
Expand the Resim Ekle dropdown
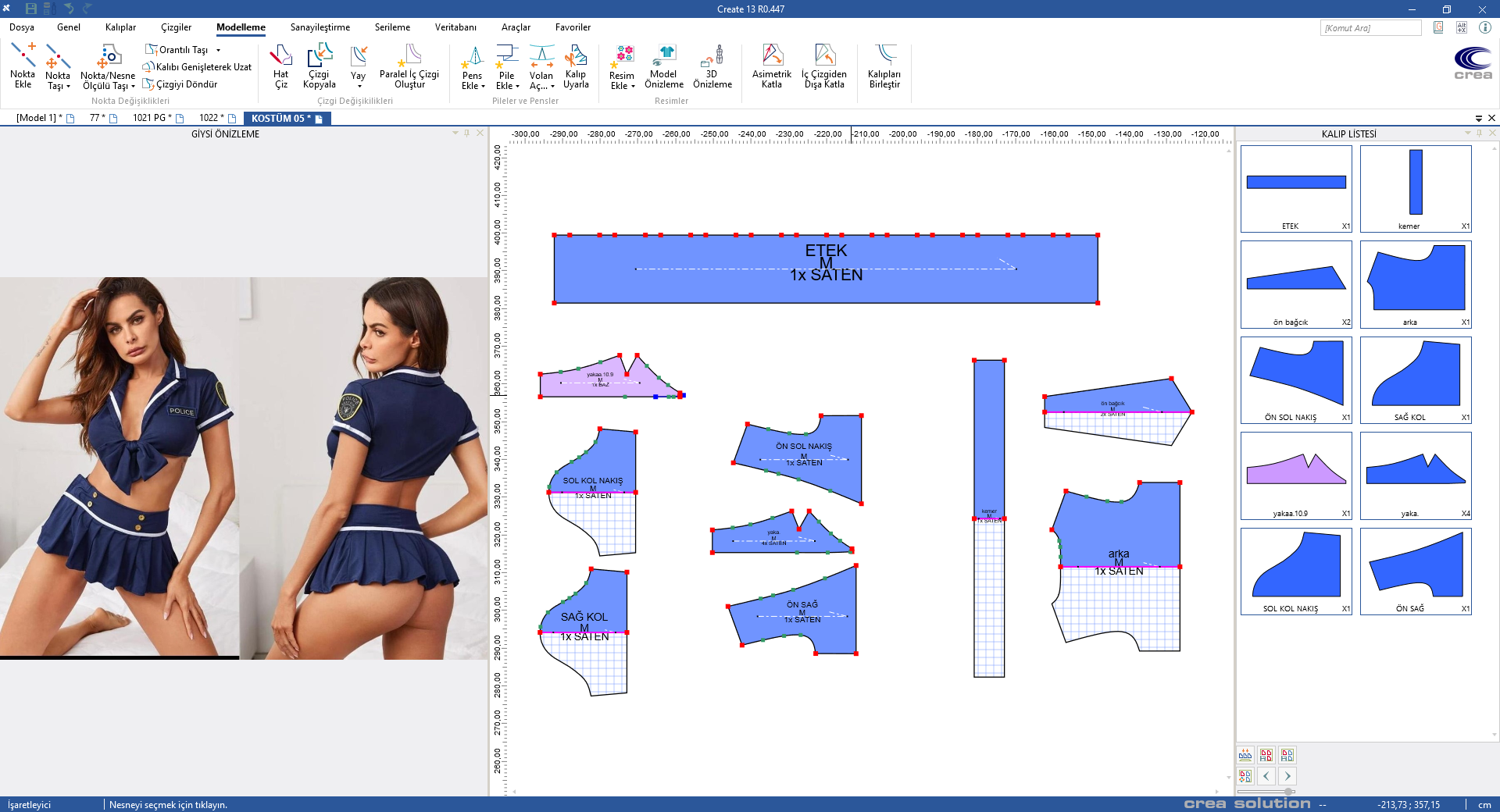point(622,86)
